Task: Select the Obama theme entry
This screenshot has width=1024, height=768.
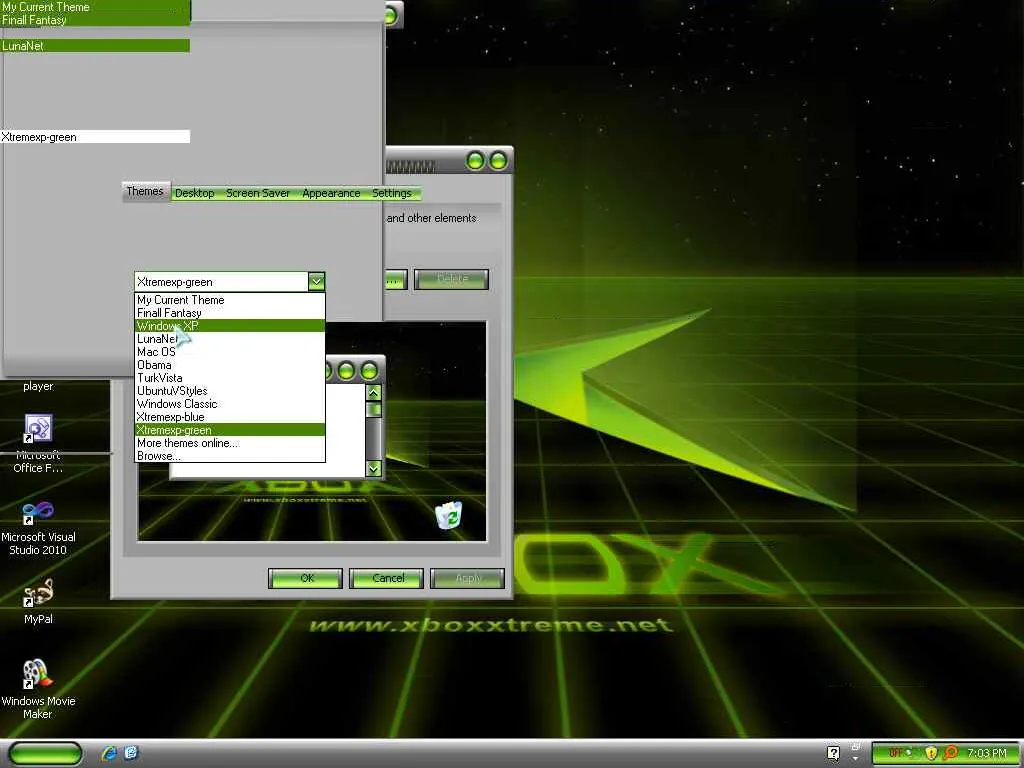Action: click(x=230, y=365)
